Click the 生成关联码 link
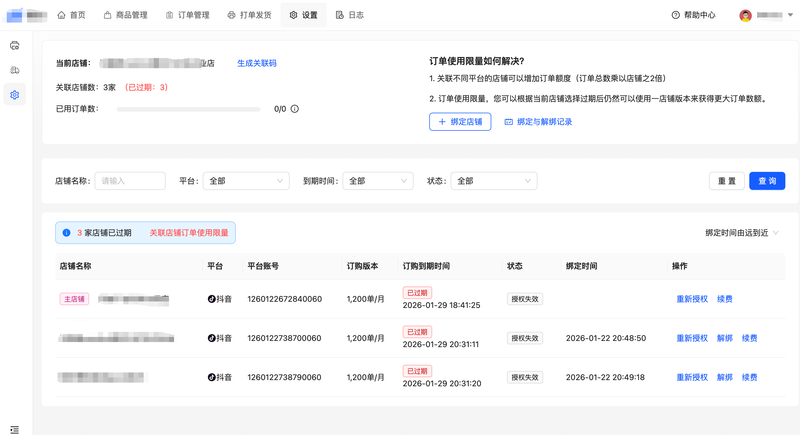 point(257,63)
